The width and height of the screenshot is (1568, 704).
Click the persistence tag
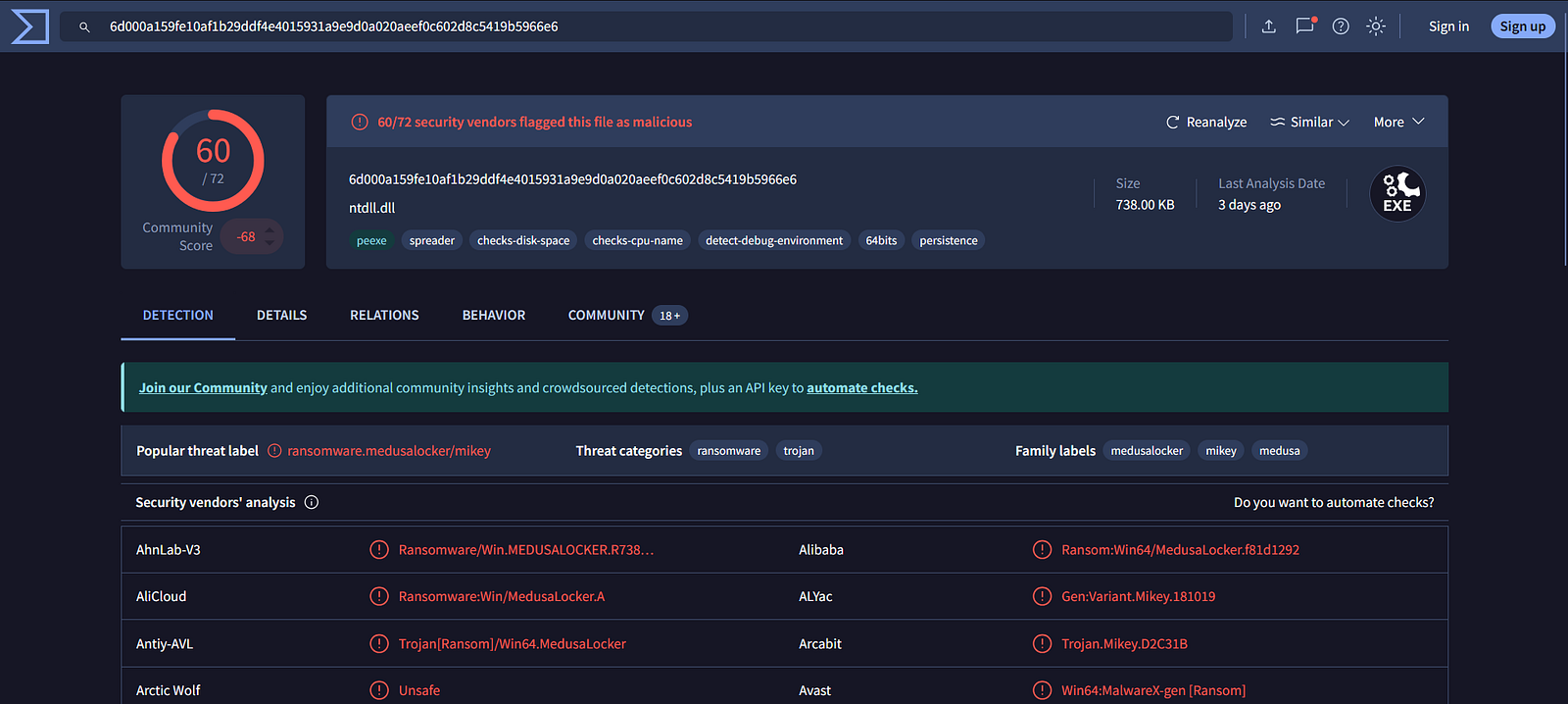point(949,240)
